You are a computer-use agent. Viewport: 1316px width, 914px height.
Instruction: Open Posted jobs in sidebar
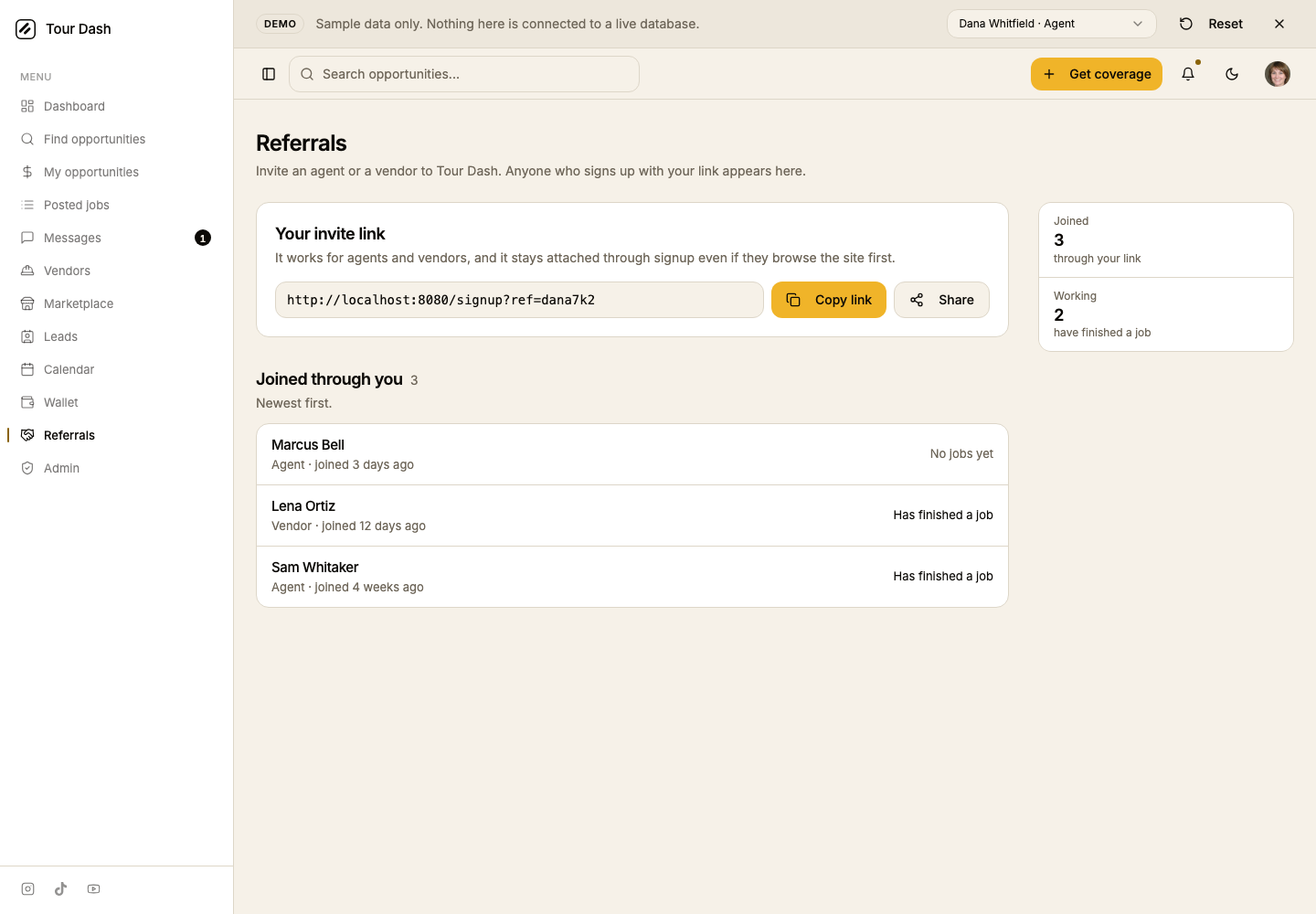(x=116, y=205)
